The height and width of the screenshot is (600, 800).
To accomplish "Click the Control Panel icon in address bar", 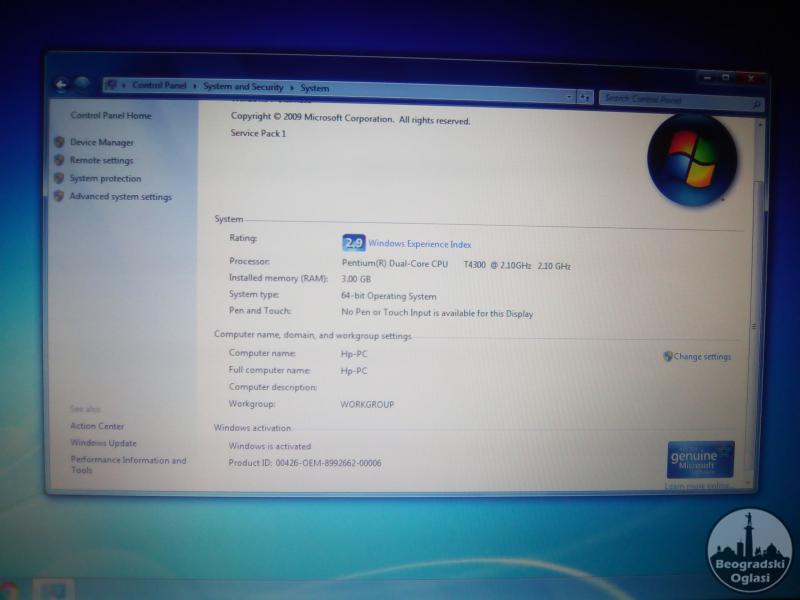I will (112, 85).
